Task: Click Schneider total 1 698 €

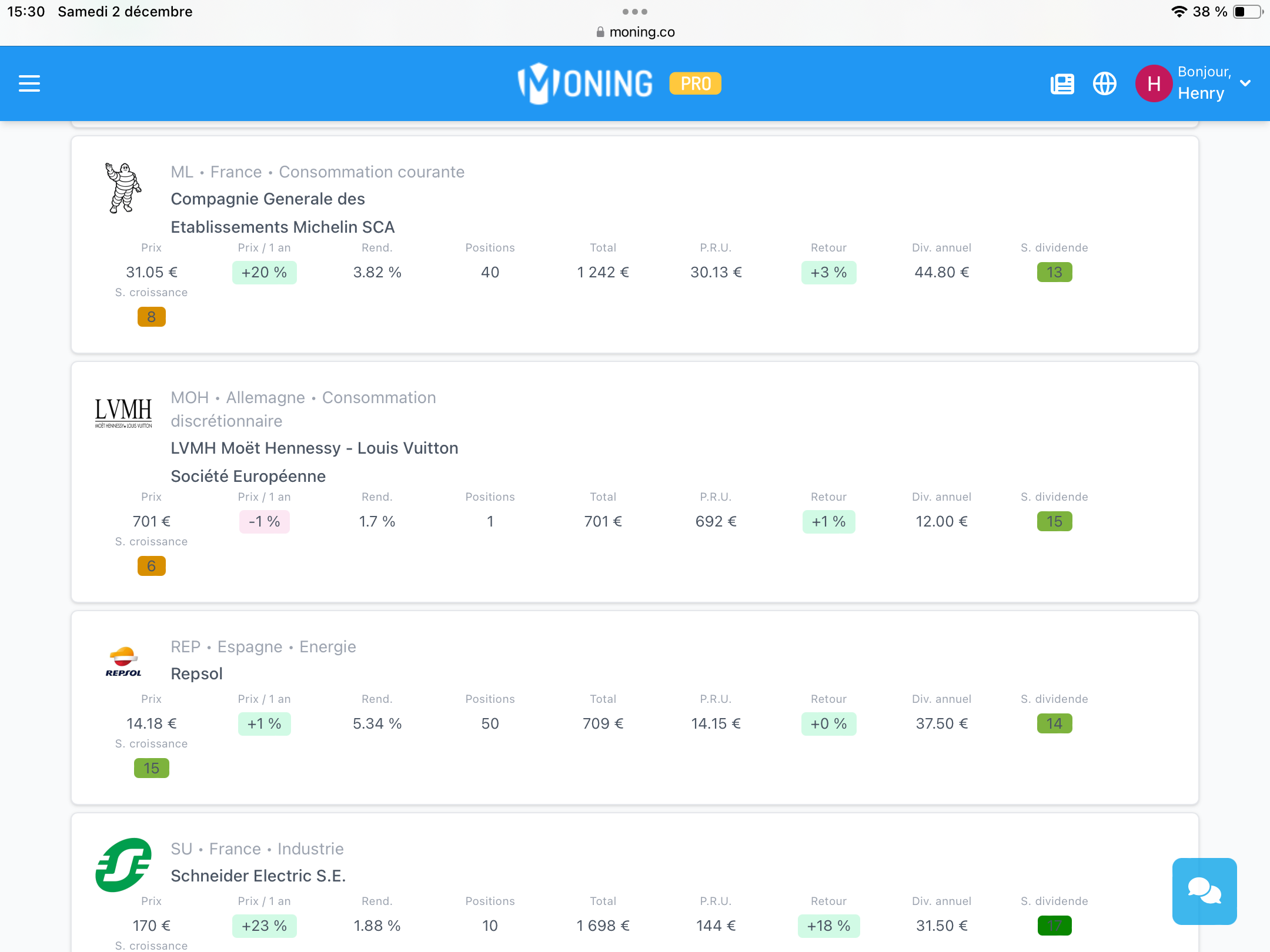Action: pyautogui.click(x=603, y=926)
